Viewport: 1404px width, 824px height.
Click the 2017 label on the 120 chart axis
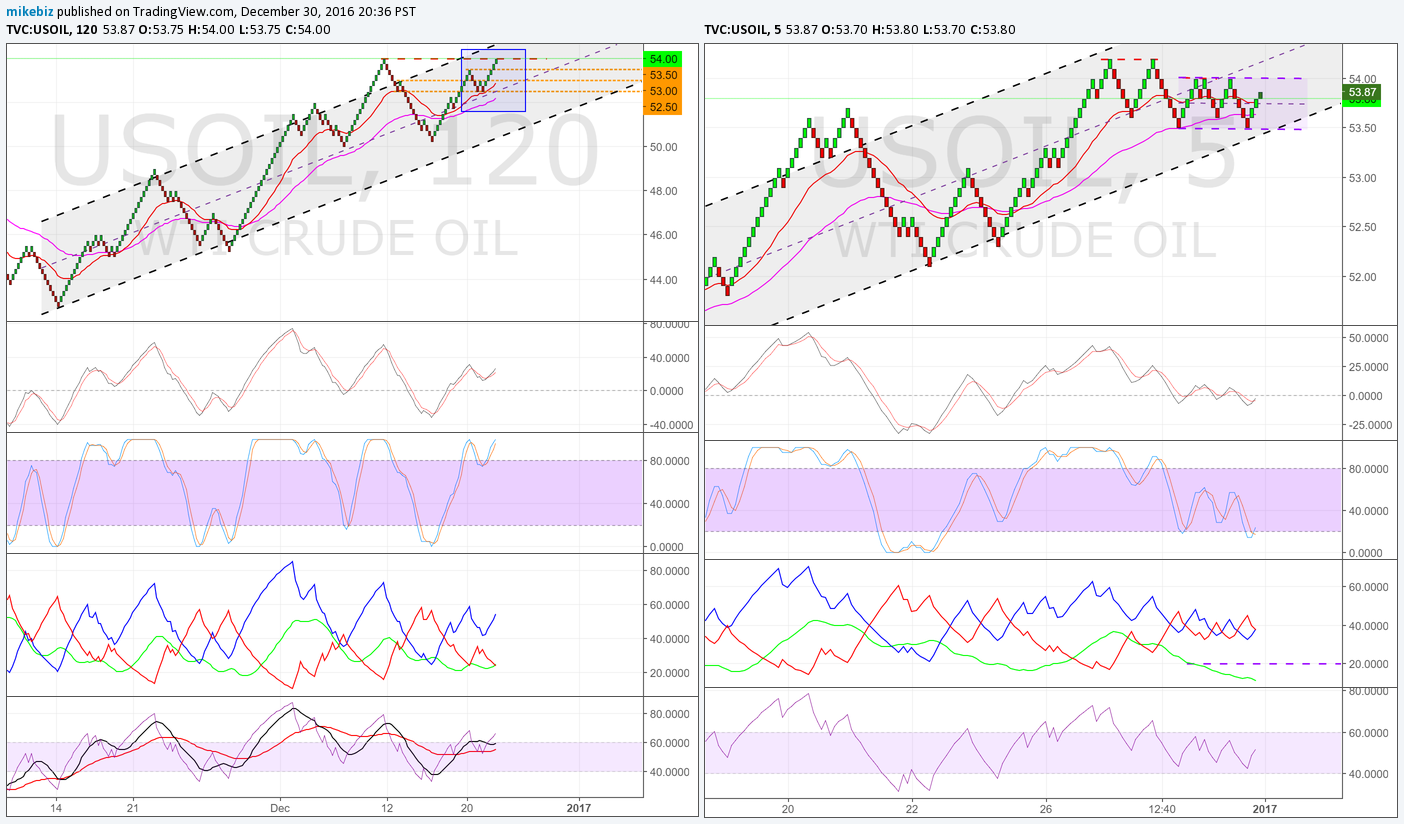[x=577, y=806]
